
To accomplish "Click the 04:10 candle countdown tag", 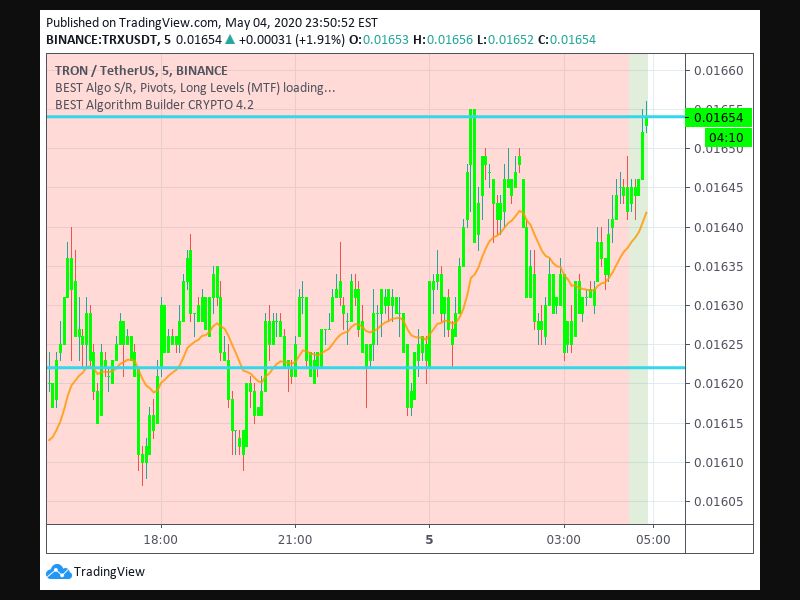I will pyautogui.click(x=727, y=138).
